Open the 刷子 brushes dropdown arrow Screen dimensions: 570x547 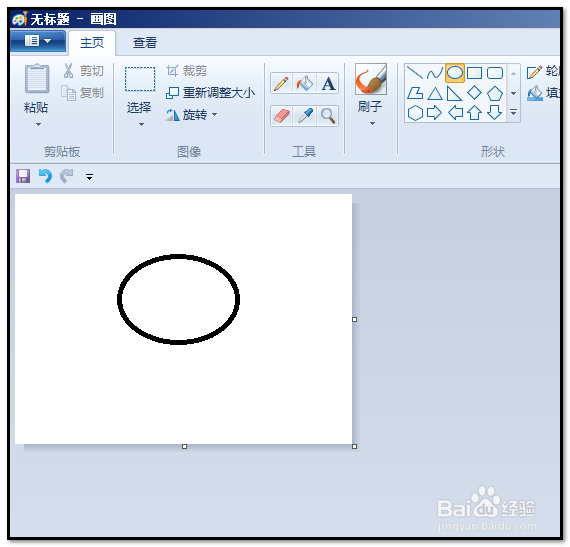coord(372,124)
